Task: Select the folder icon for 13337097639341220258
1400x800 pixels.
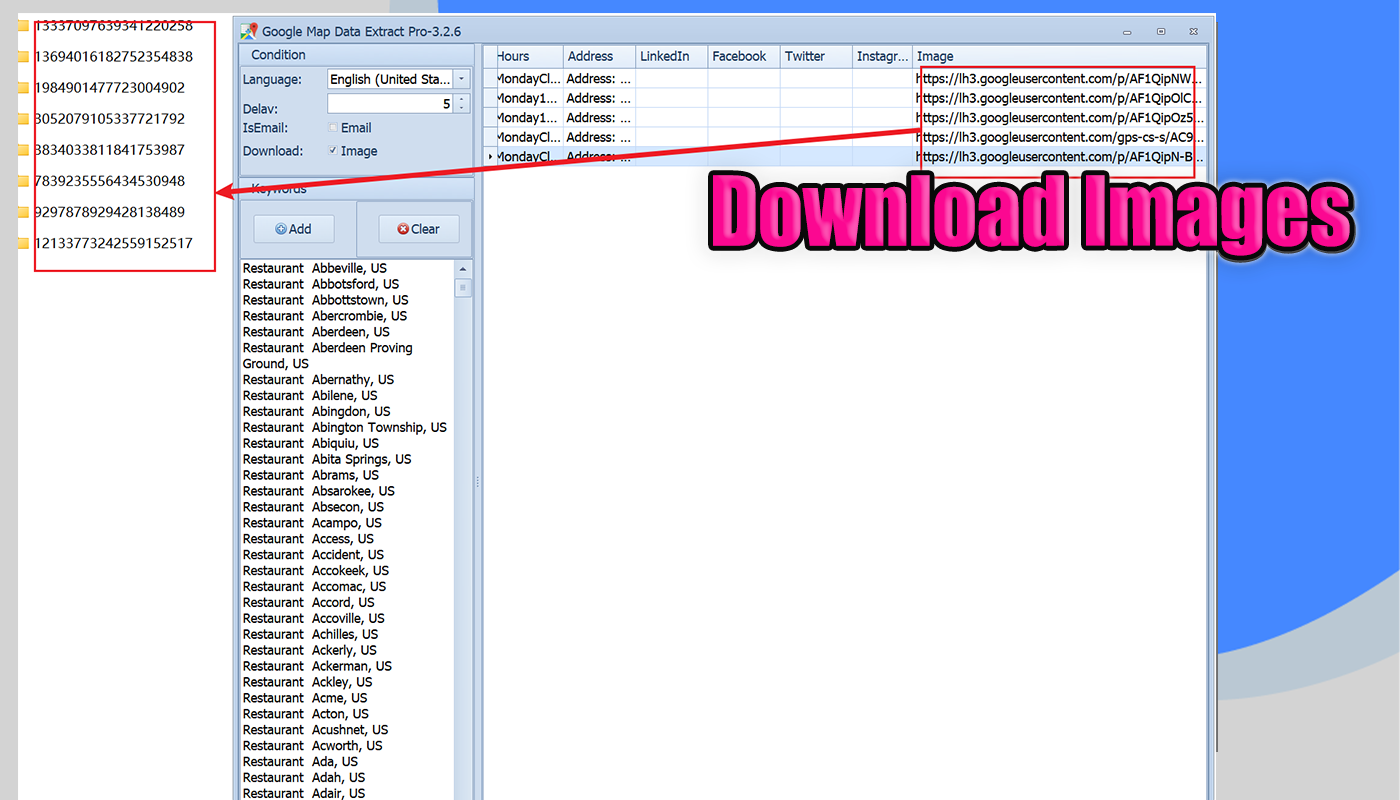Action: point(25,26)
